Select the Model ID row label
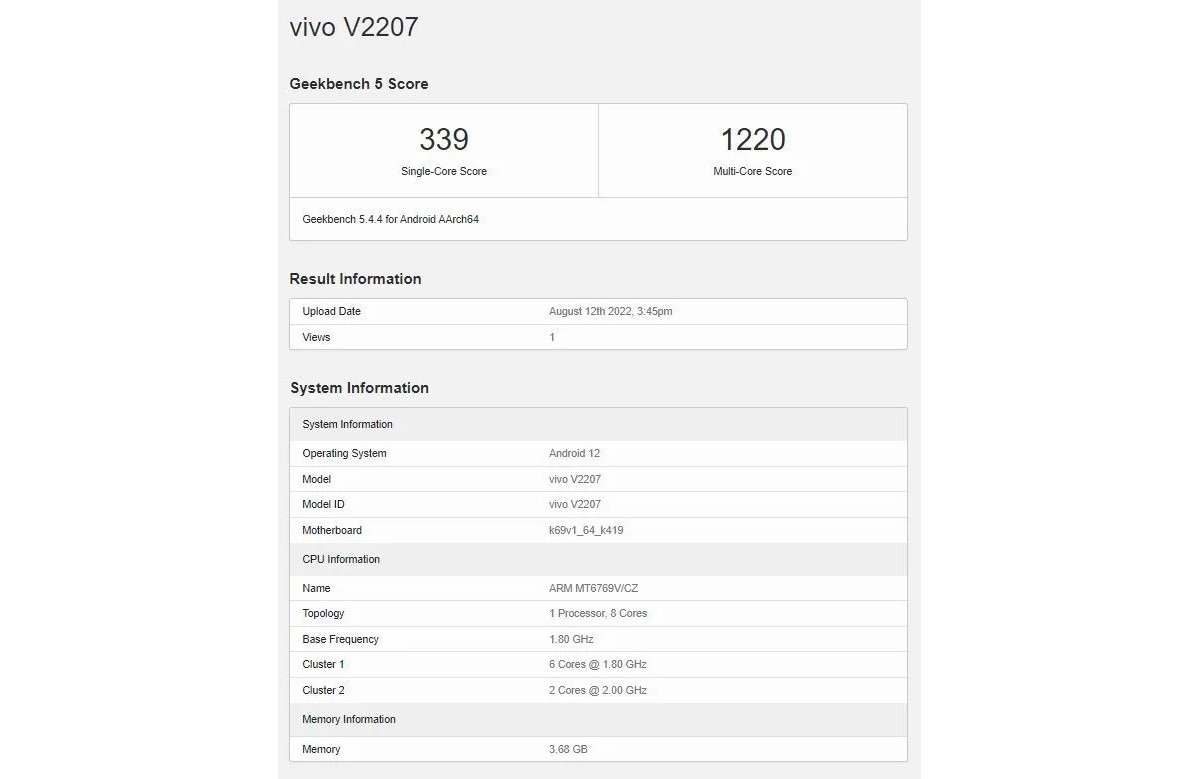1200x779 pixels. [323, 504]
